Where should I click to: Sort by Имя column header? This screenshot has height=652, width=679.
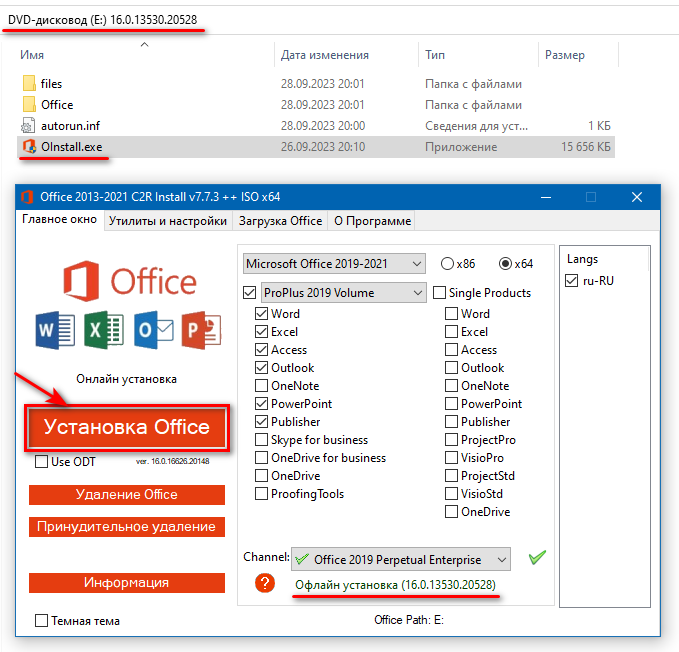tap(32, 55)
